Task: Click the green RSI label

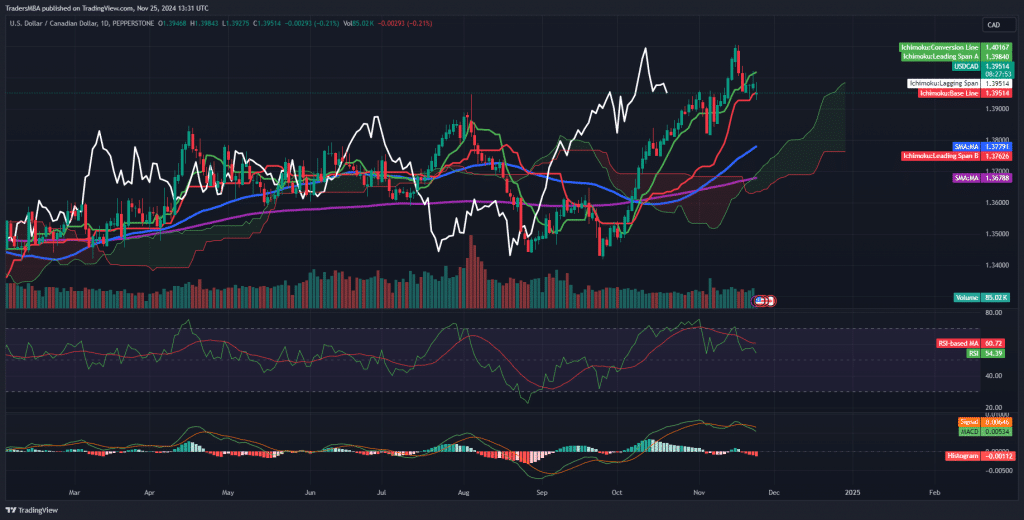Action: pyautogui.click(x=971, y=353)
